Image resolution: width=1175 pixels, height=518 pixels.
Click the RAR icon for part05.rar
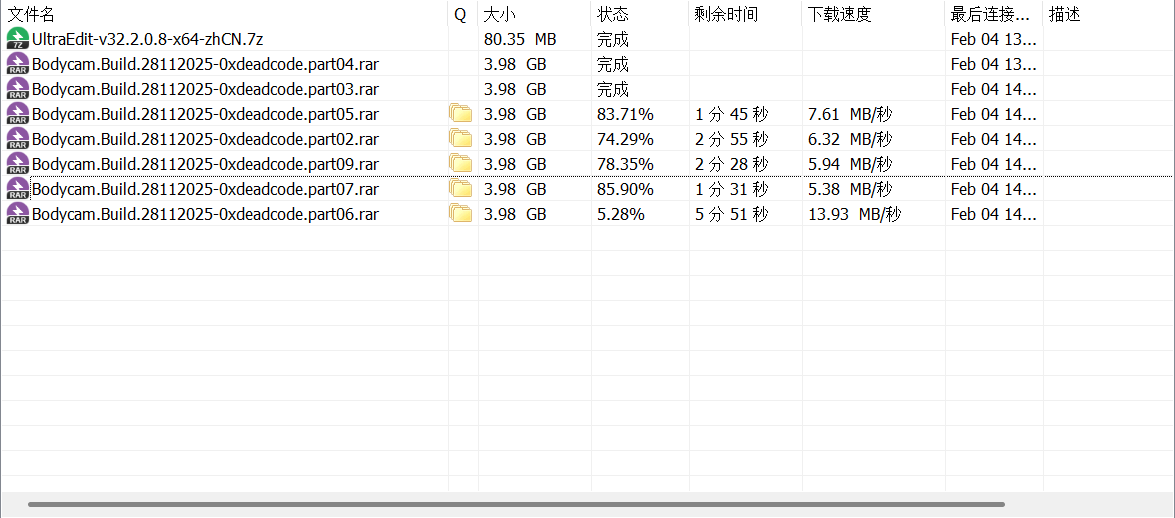[x=17, y=114]
